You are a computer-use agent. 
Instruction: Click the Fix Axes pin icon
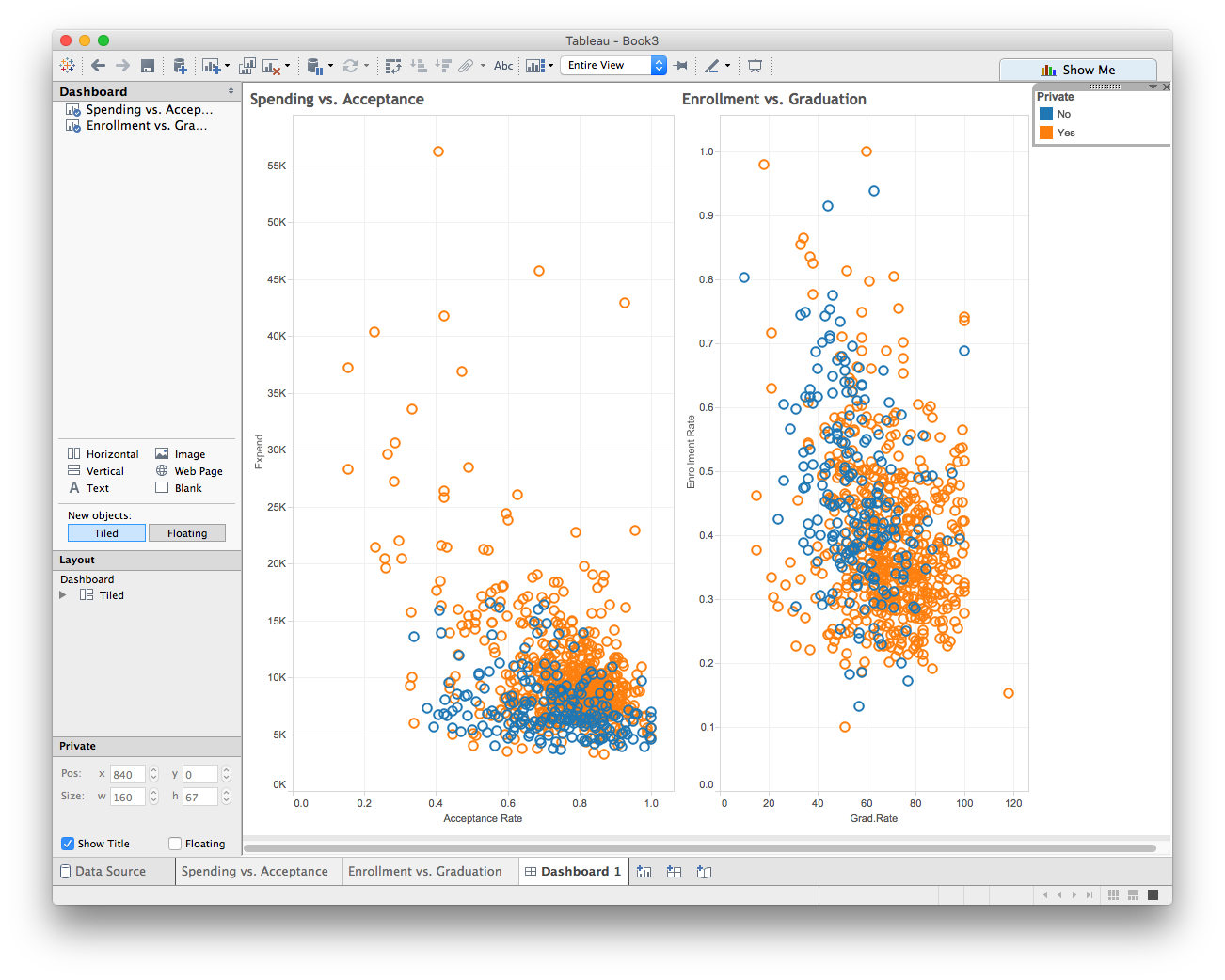pyautogui.click(x=681, y=66)
